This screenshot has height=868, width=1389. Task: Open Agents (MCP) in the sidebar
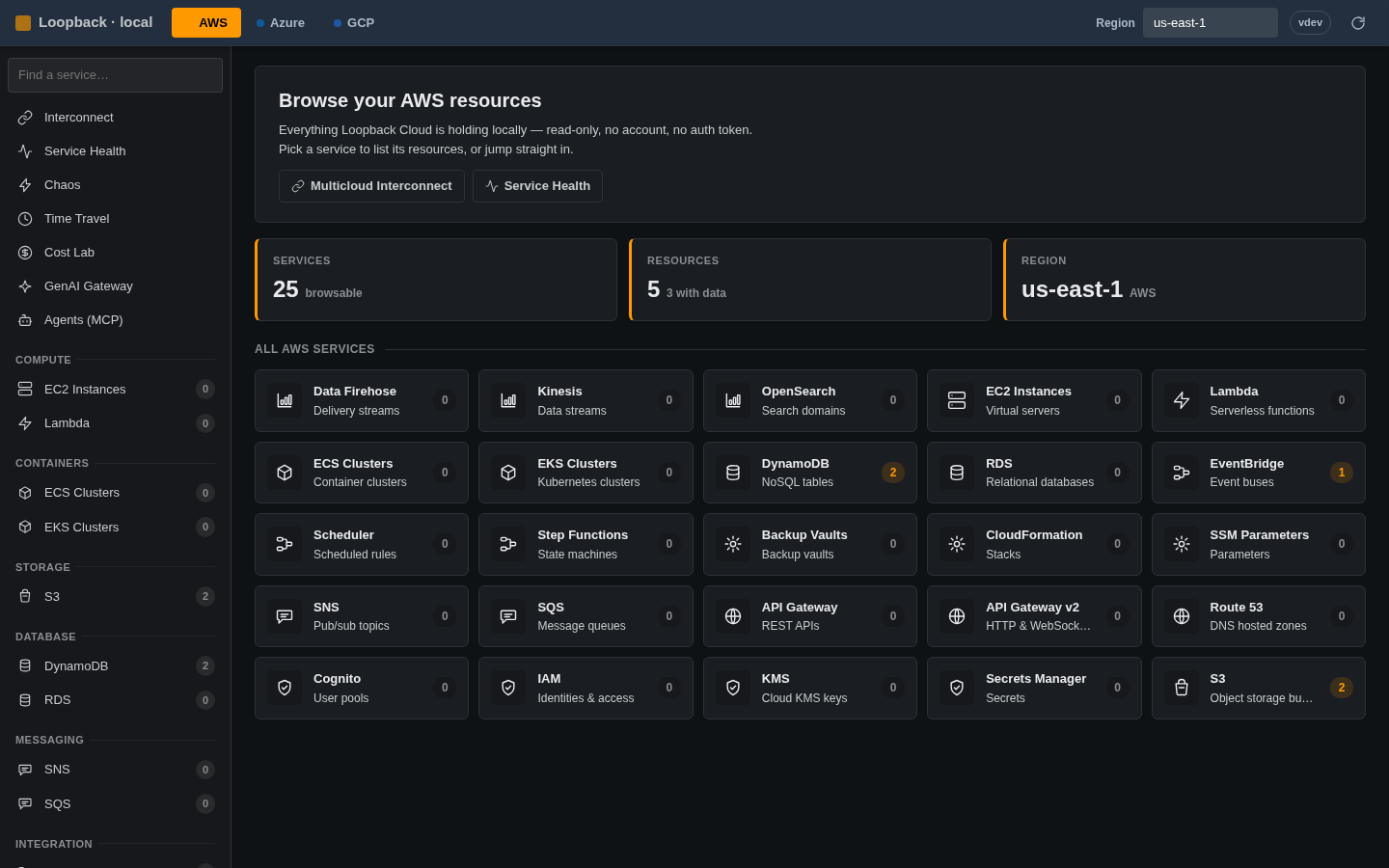click(116, 320)
